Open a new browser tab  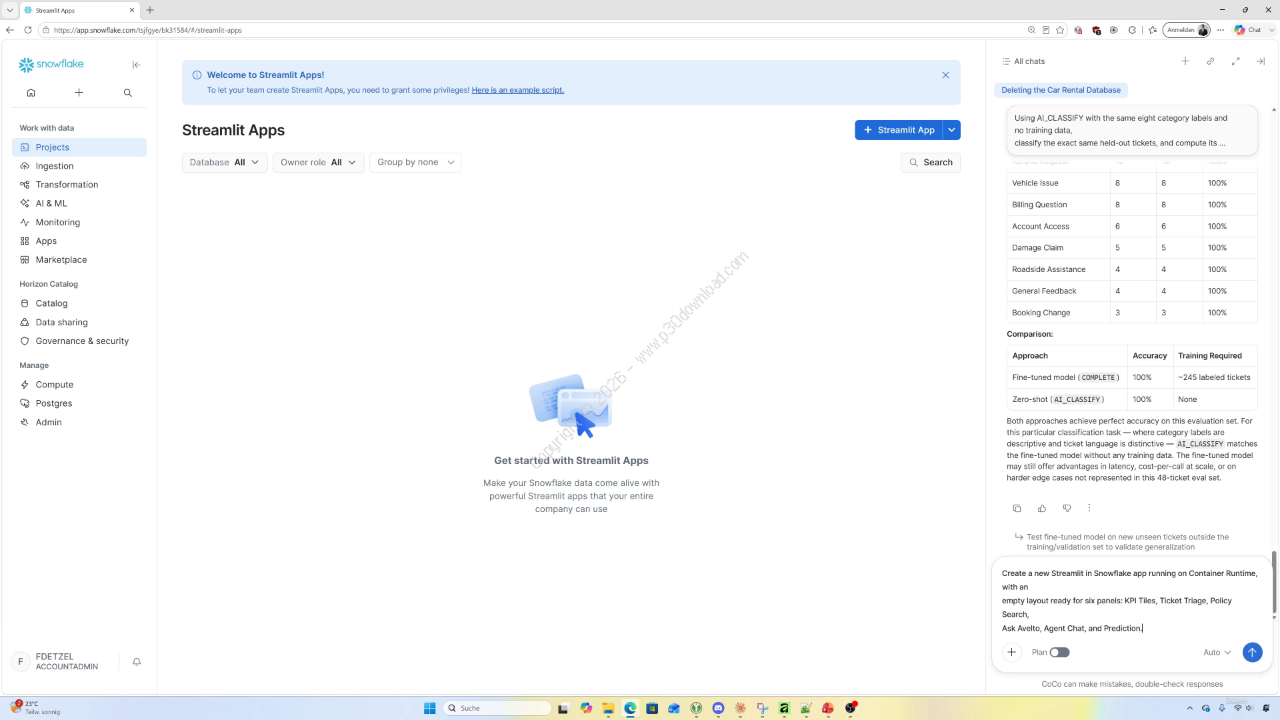pos(150,10)
